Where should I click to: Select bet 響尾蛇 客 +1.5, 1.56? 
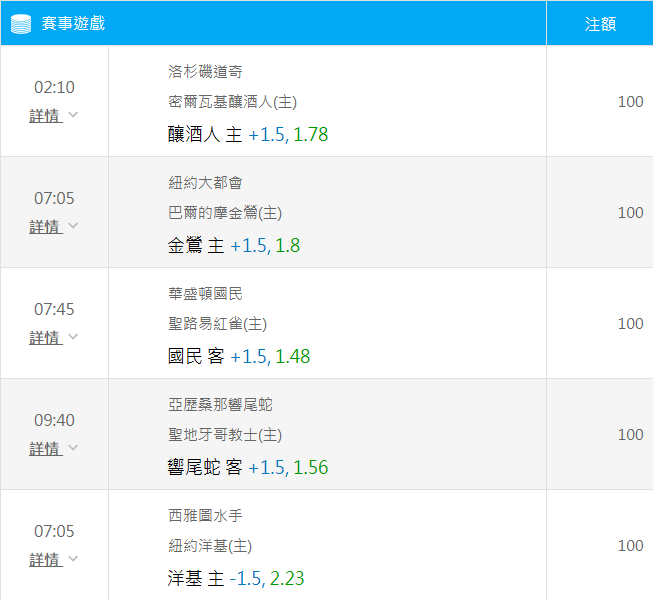(248, 467)
